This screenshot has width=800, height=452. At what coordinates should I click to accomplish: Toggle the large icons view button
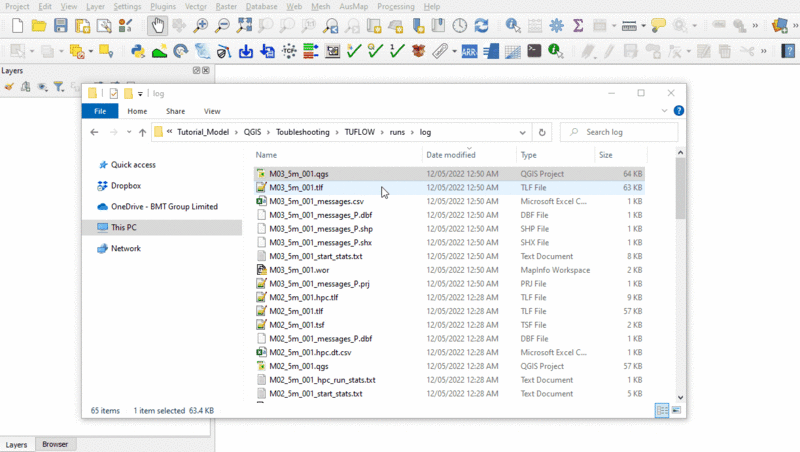tap(676, 410)
